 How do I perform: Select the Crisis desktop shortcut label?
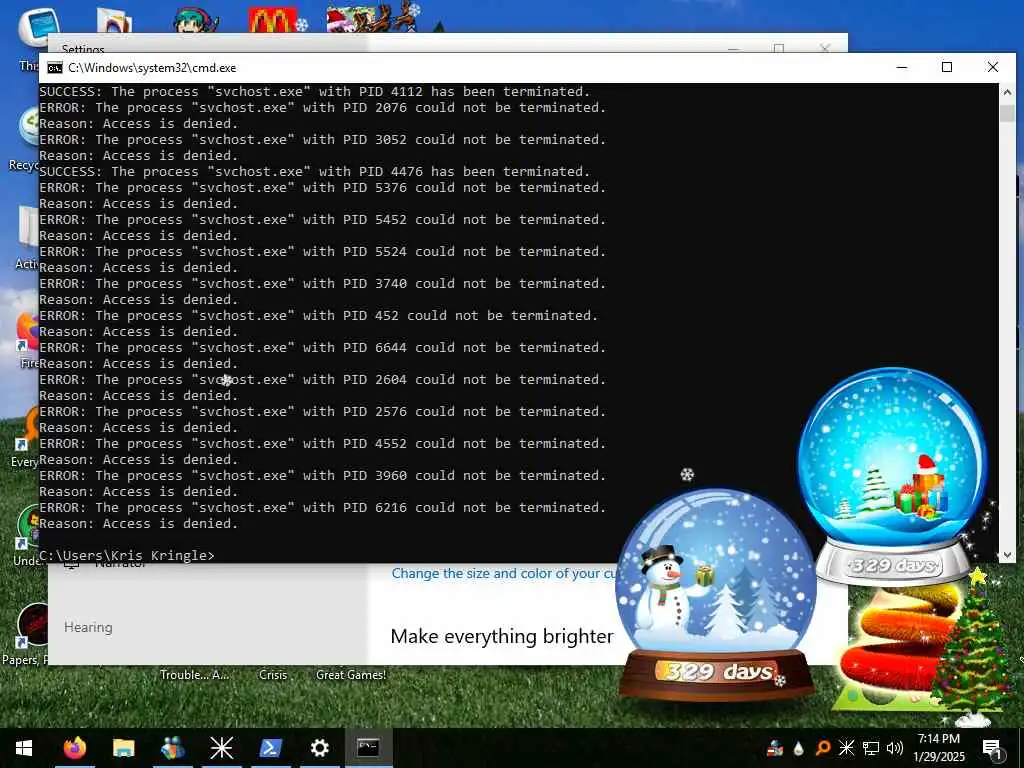(x=273, y=675)
